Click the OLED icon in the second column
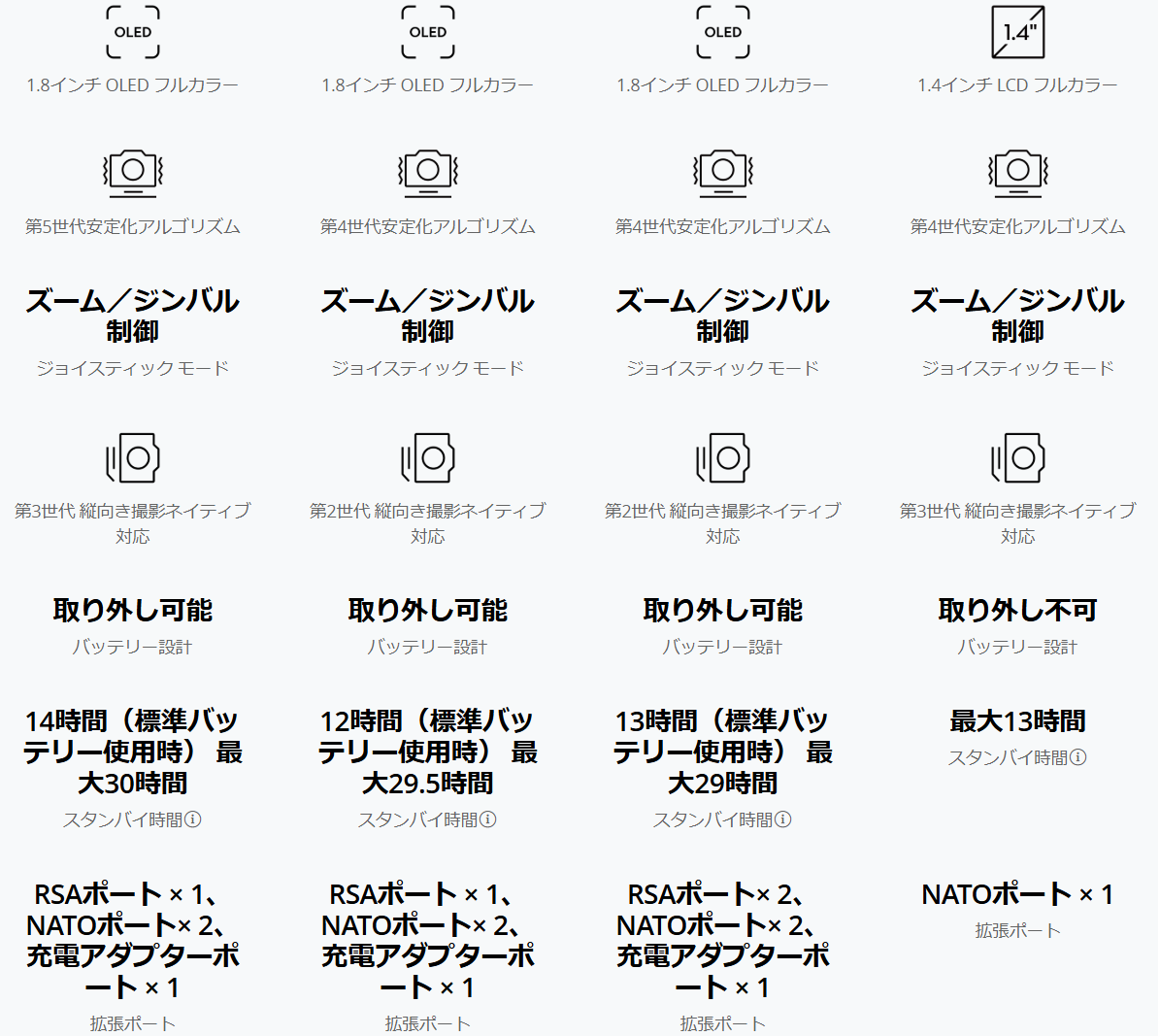Image resolution: width=1159 pixels, height=1036 pixels. tap(428, 32)
